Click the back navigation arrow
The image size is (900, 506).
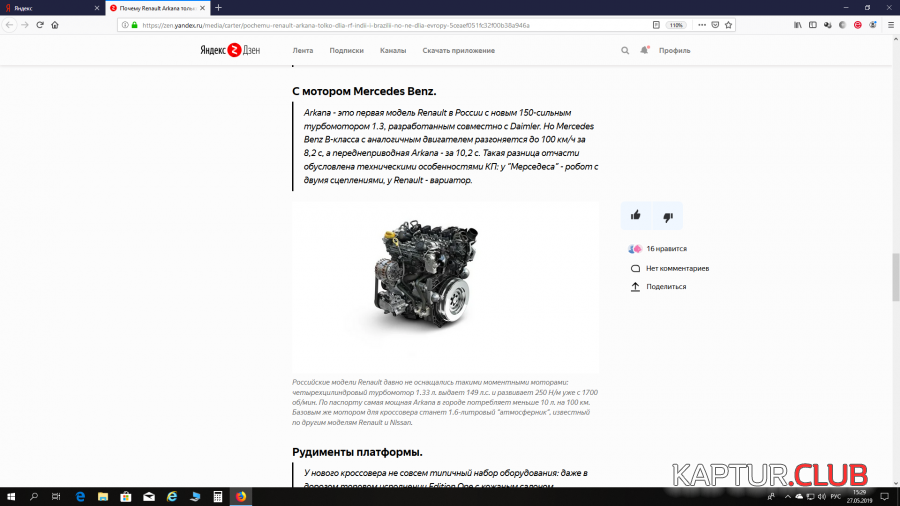coord(9,25)
